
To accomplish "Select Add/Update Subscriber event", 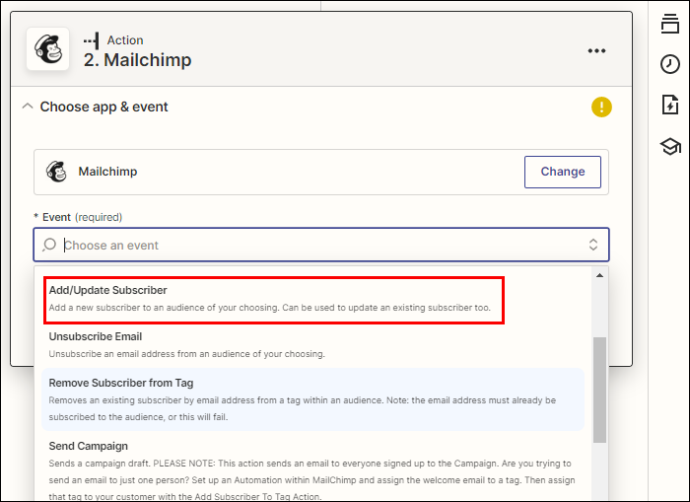I will [x=274, y=299].
